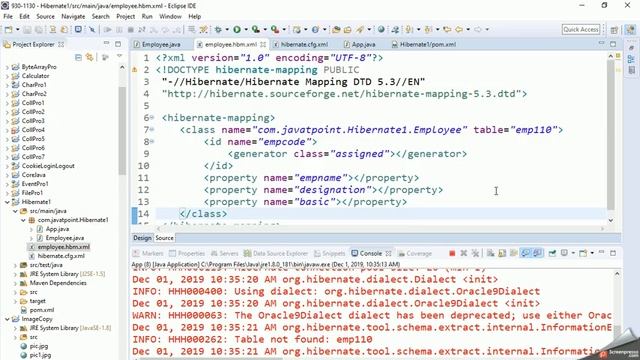
Task: Open the Window menu
Action: pos(170,16)
